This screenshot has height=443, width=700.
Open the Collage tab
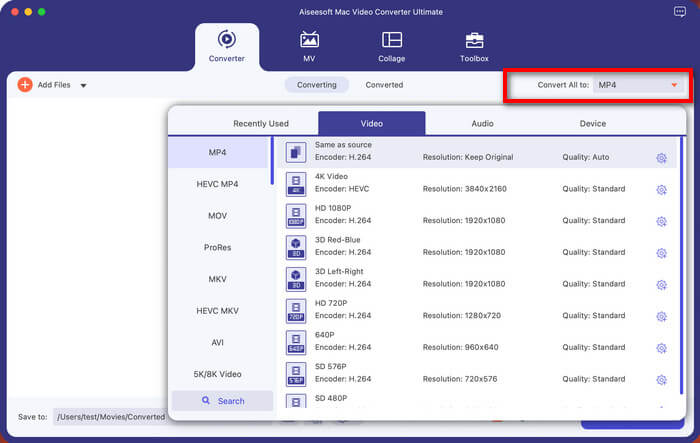click(x=392, y=46)
